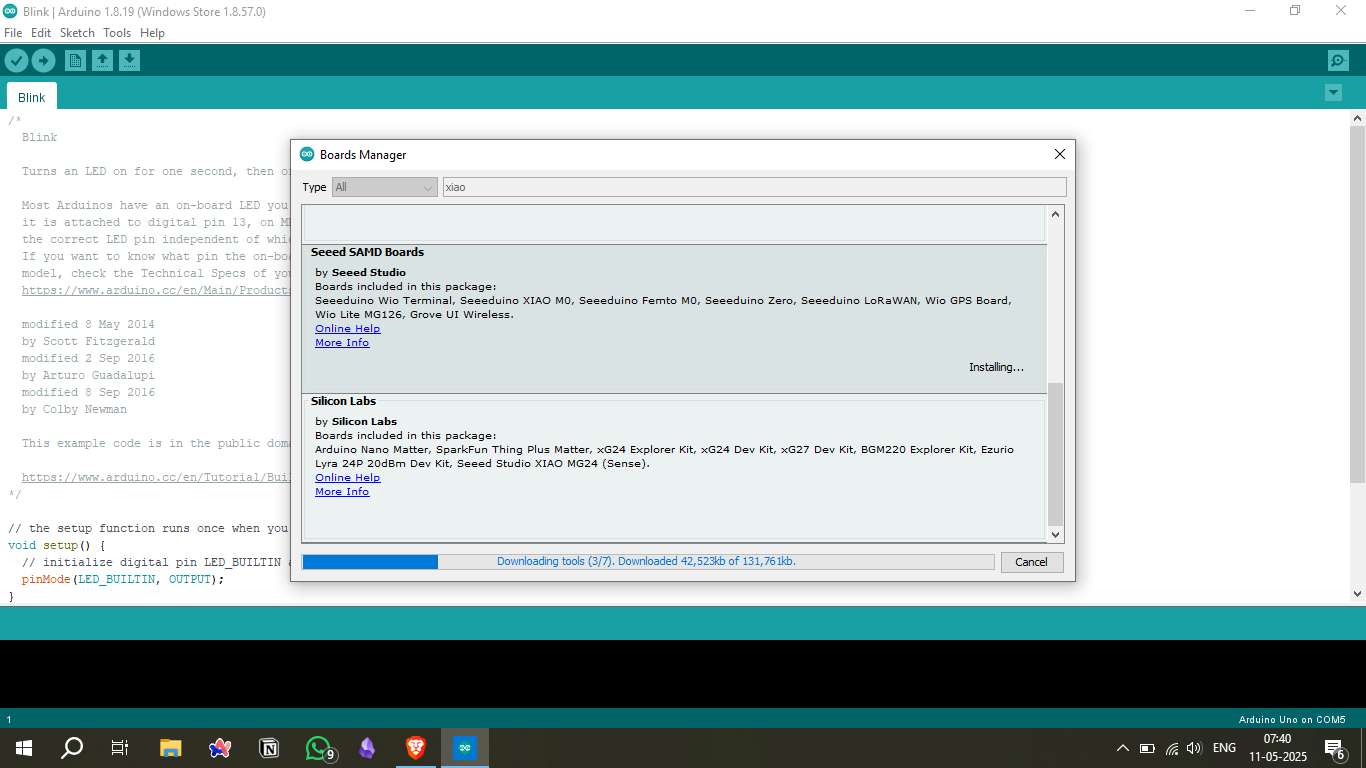Click the battery status tray icon
1366x768 pixels.
1147,748
